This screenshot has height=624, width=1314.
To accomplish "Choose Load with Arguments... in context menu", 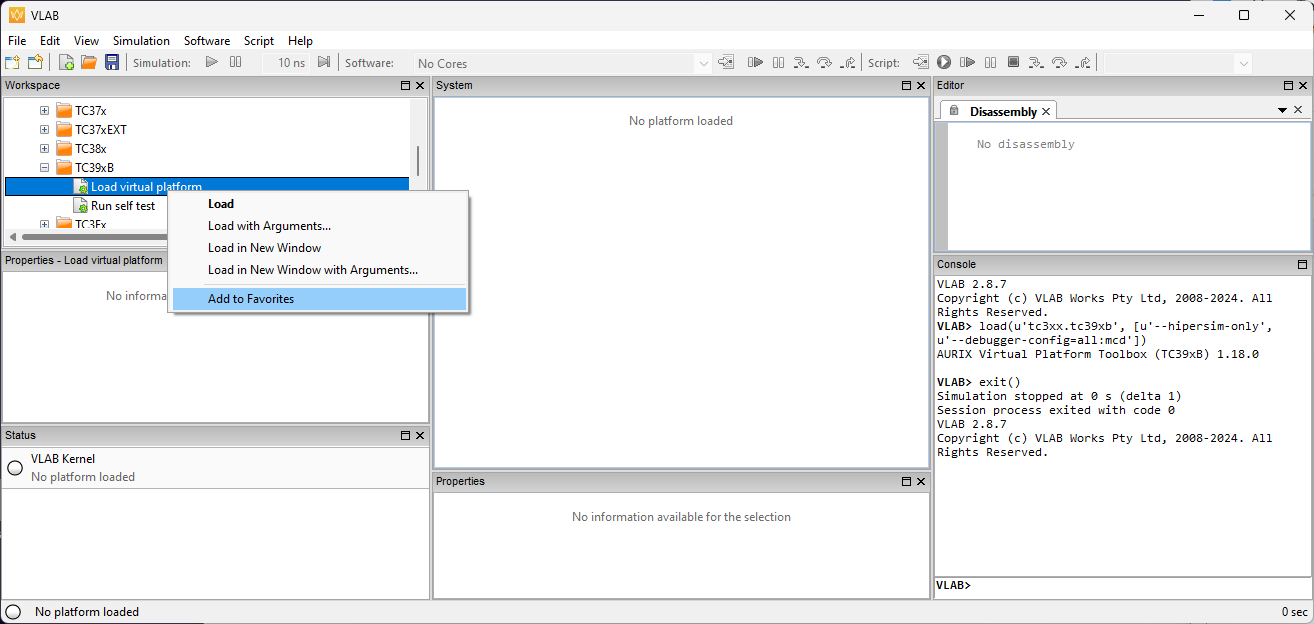I will click(x=319, y=226).
